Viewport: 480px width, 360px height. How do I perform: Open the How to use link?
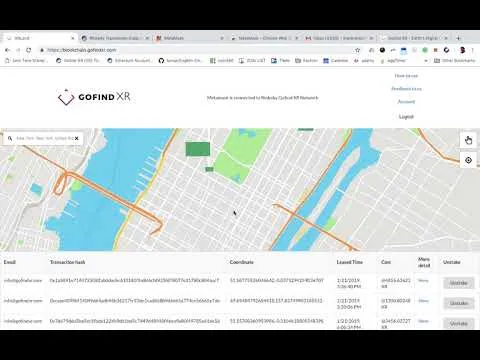406,76
